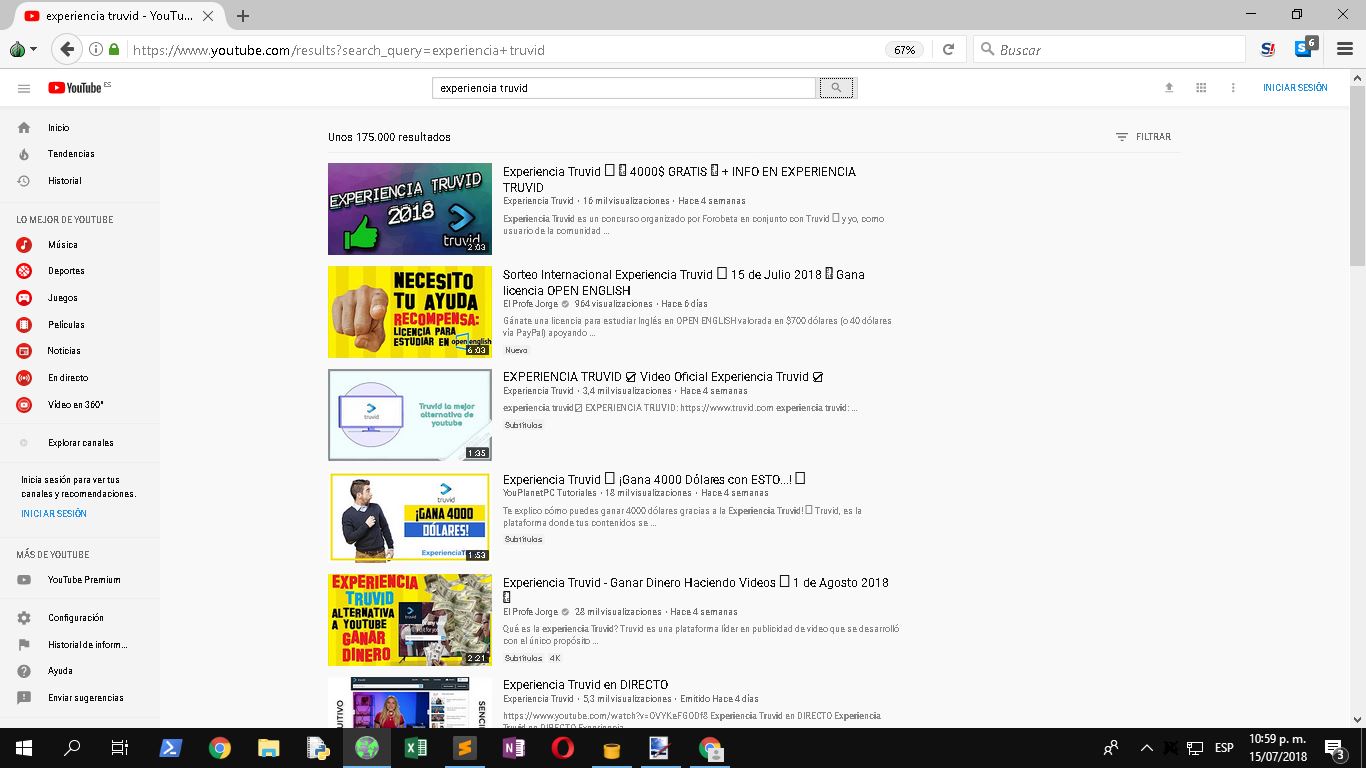Launch Opera from the taskbar

point(563,748)
